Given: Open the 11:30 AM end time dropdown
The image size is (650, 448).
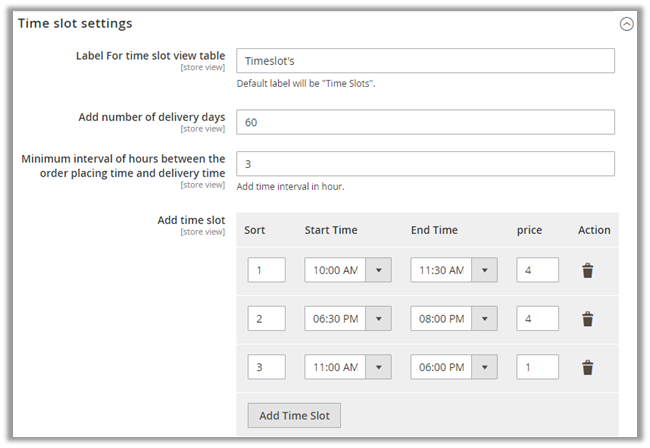Looking at the screenshot, I should pyautogui.click(x=485, y=270).
